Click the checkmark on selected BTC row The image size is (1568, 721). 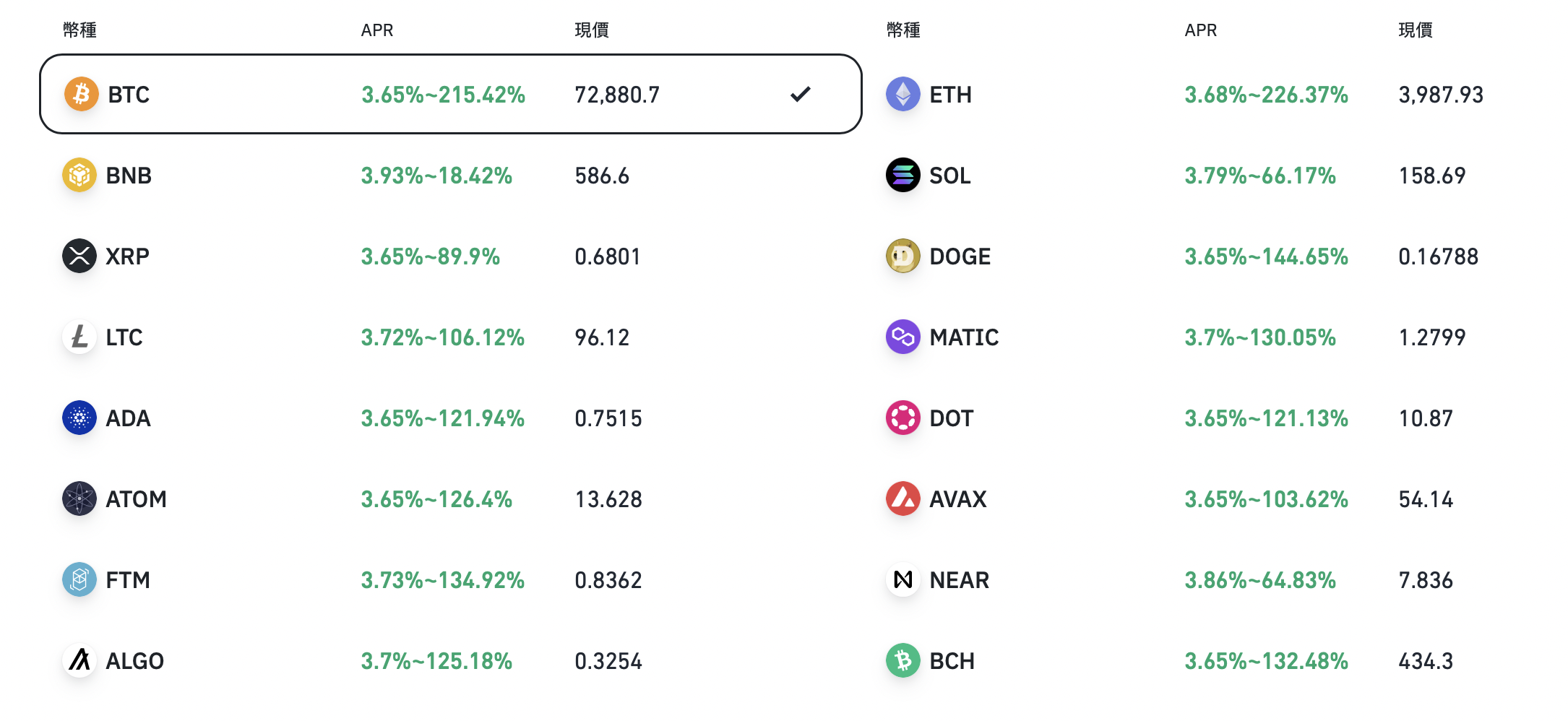pyautogui.click(x=801, y=94)
